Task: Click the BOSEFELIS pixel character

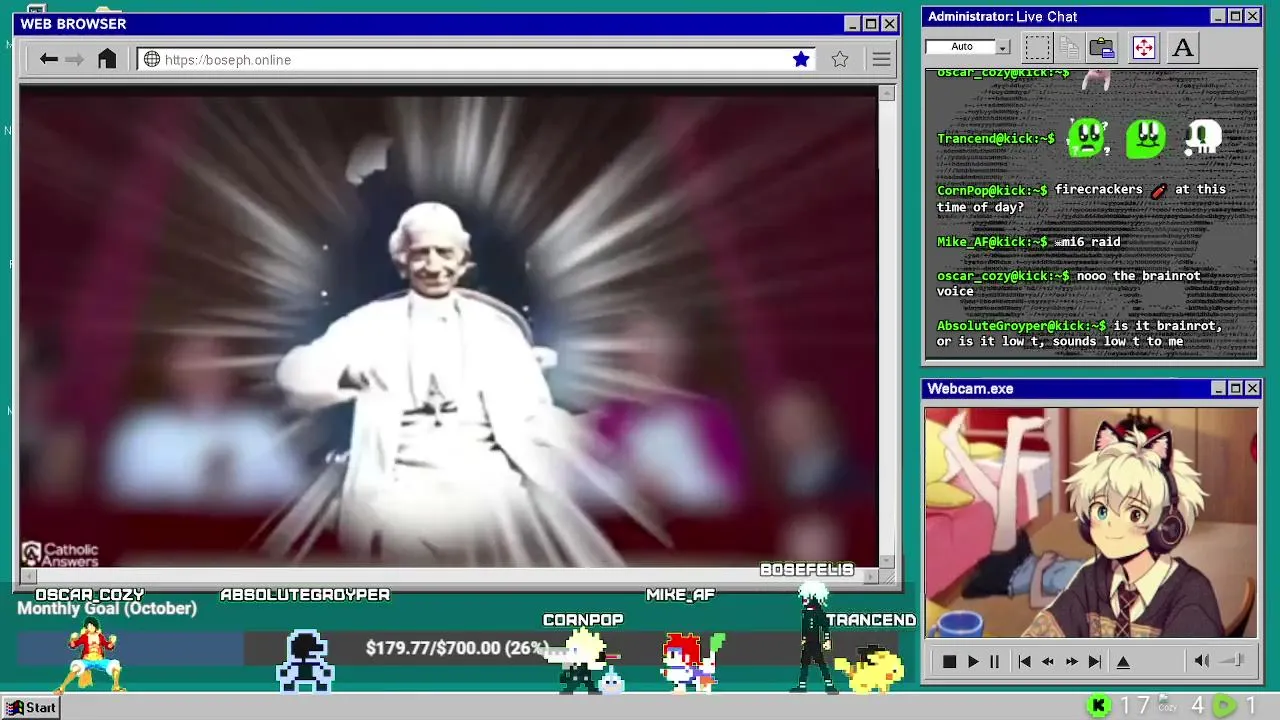Action: tap(815, 637)
